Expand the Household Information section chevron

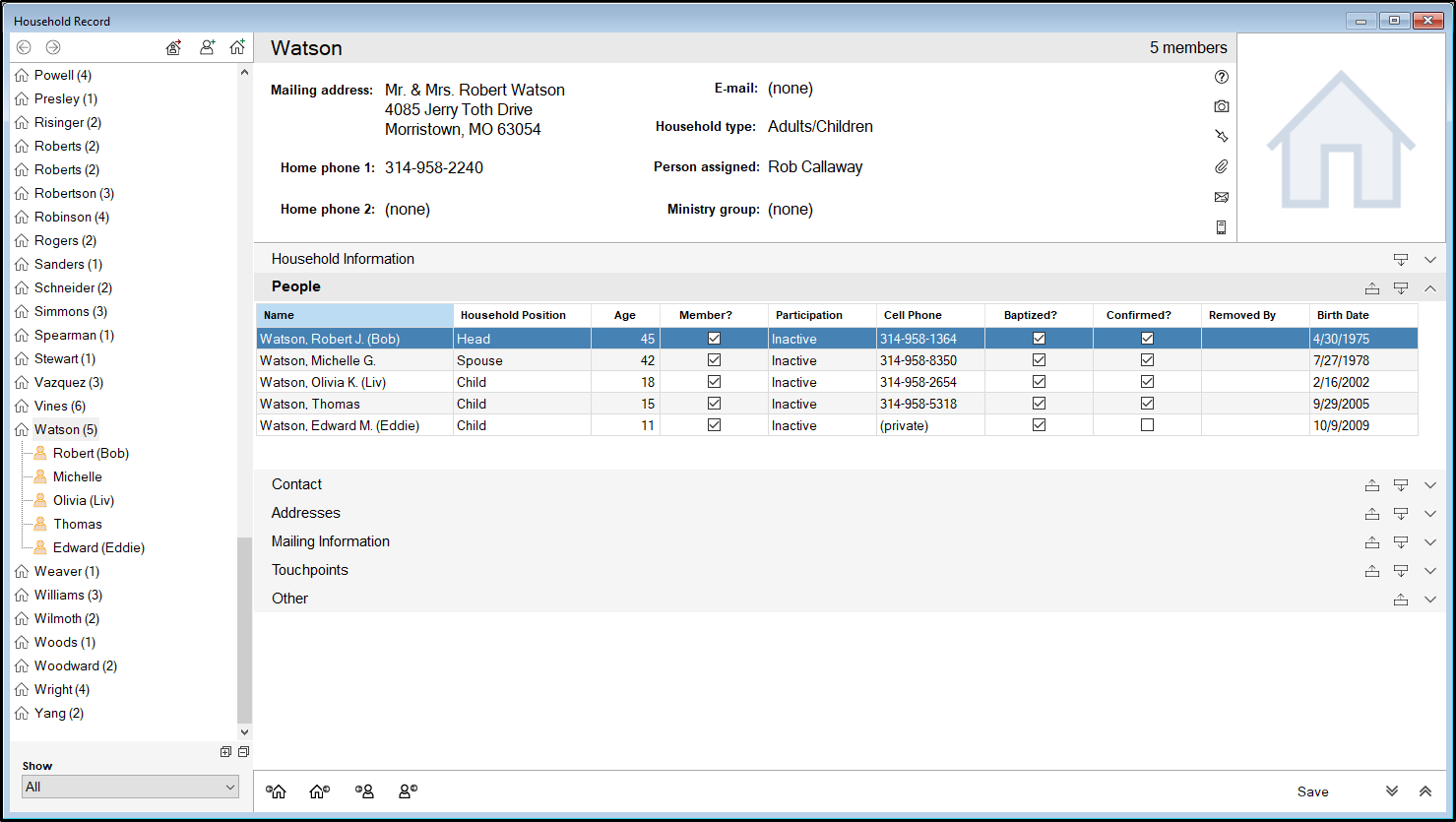pos(1430,260)
